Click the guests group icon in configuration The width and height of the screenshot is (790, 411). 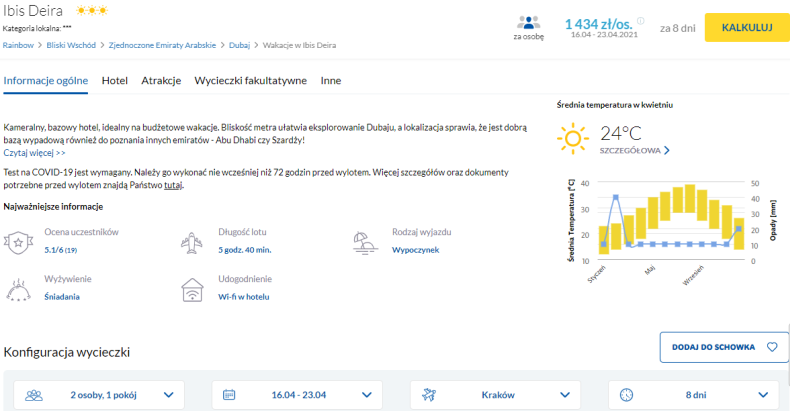34,395
